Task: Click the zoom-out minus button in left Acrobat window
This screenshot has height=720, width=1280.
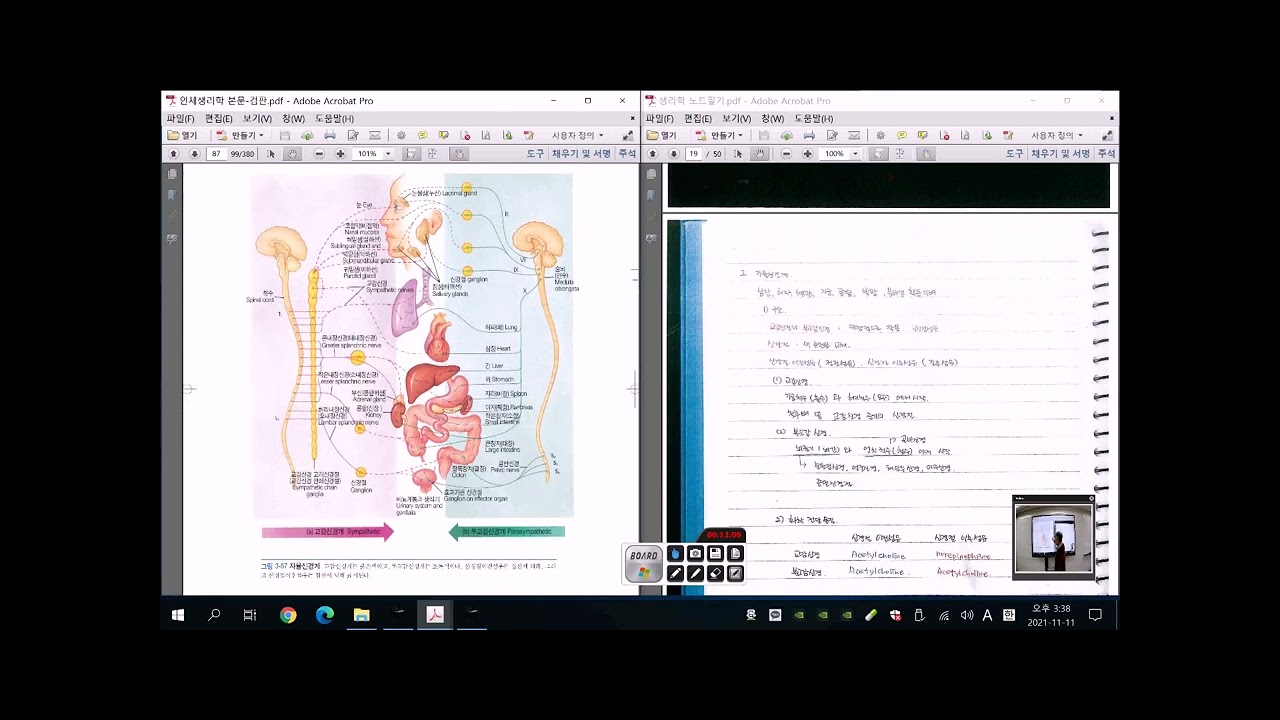Action: (x=319, y=154)
